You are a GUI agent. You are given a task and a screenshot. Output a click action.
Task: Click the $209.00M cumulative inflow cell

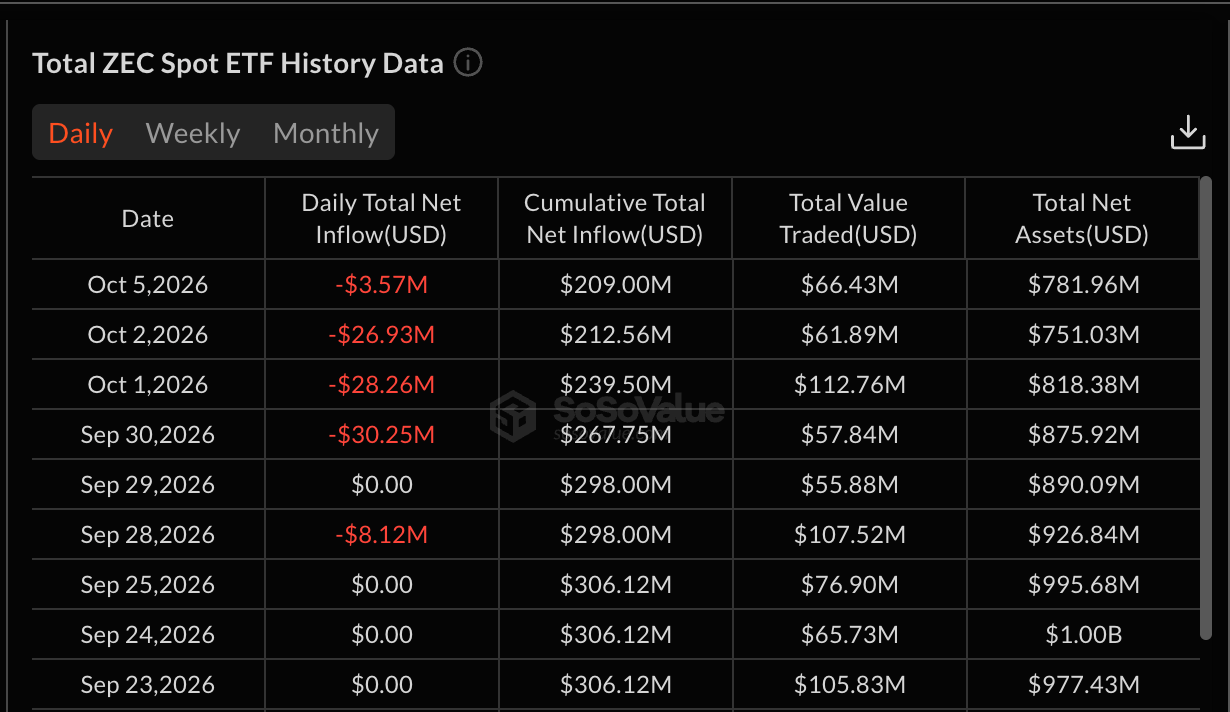(x=615, y=285)
